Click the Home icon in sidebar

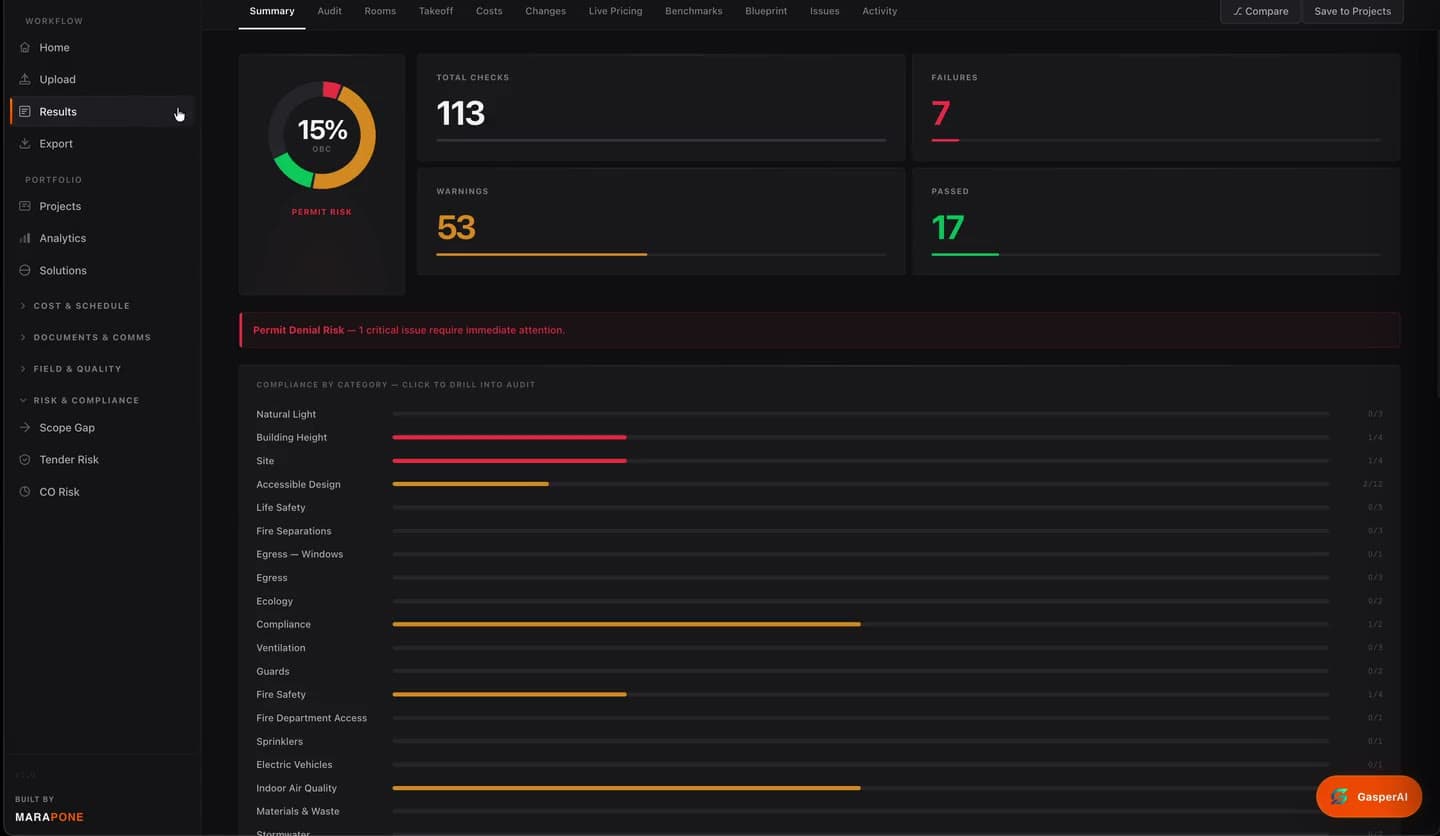pyautogui.click(x=25, y=47)
